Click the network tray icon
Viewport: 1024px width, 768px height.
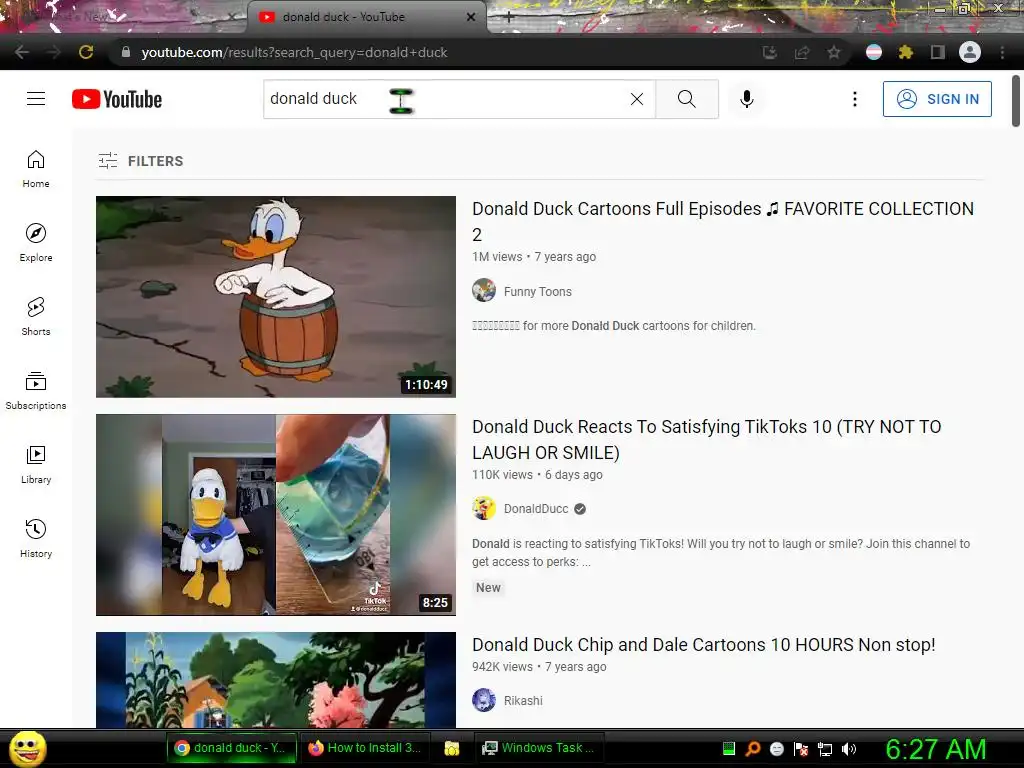click(x=825, y=749)
